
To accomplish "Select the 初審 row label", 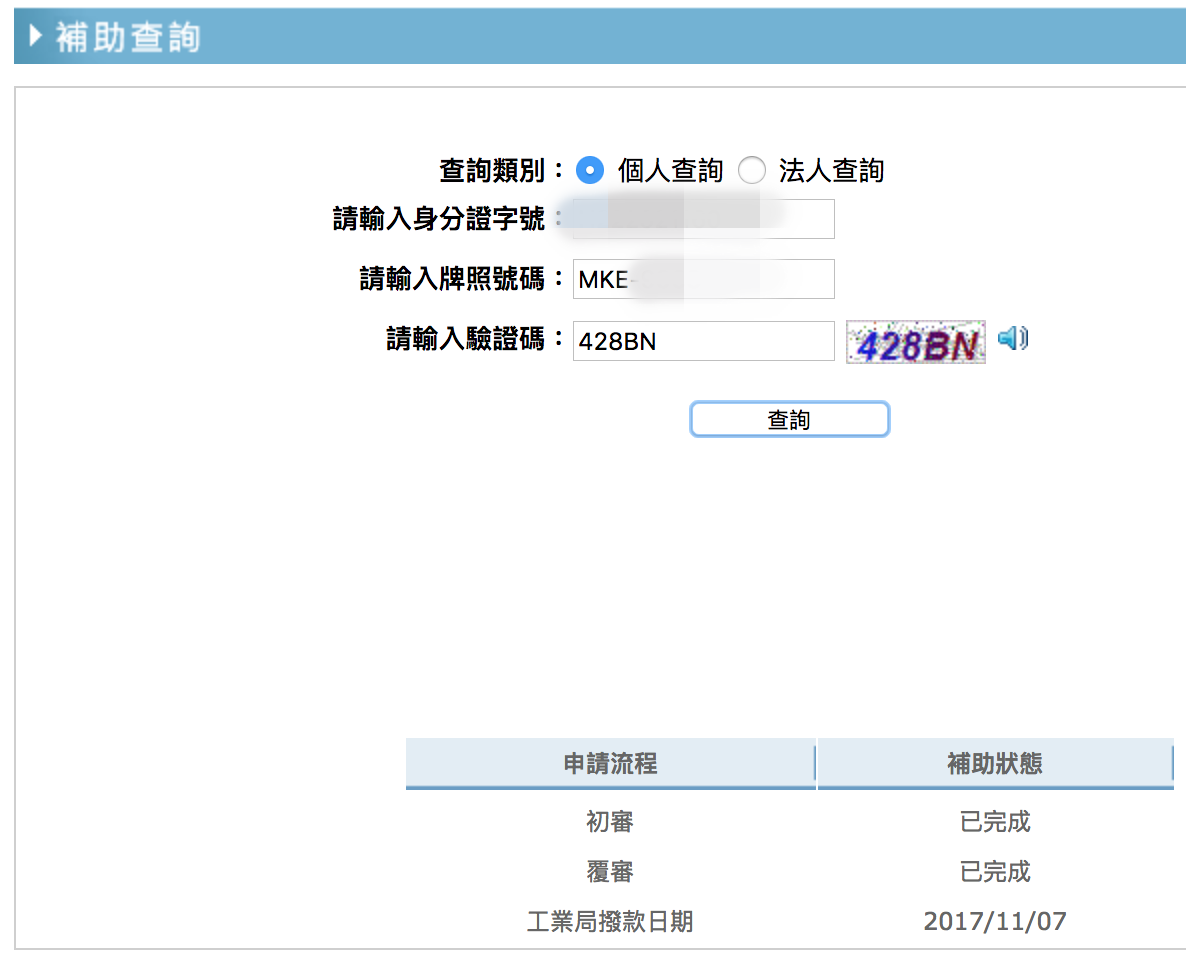I will [x=610, y=822].
